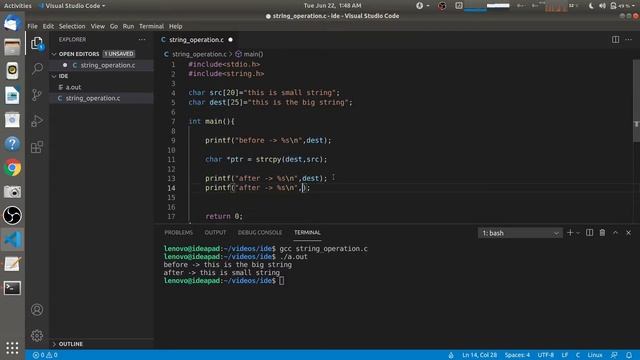Open the Edit menu
The height and width of the screenshot is (360, 640).
click(48, 26)
